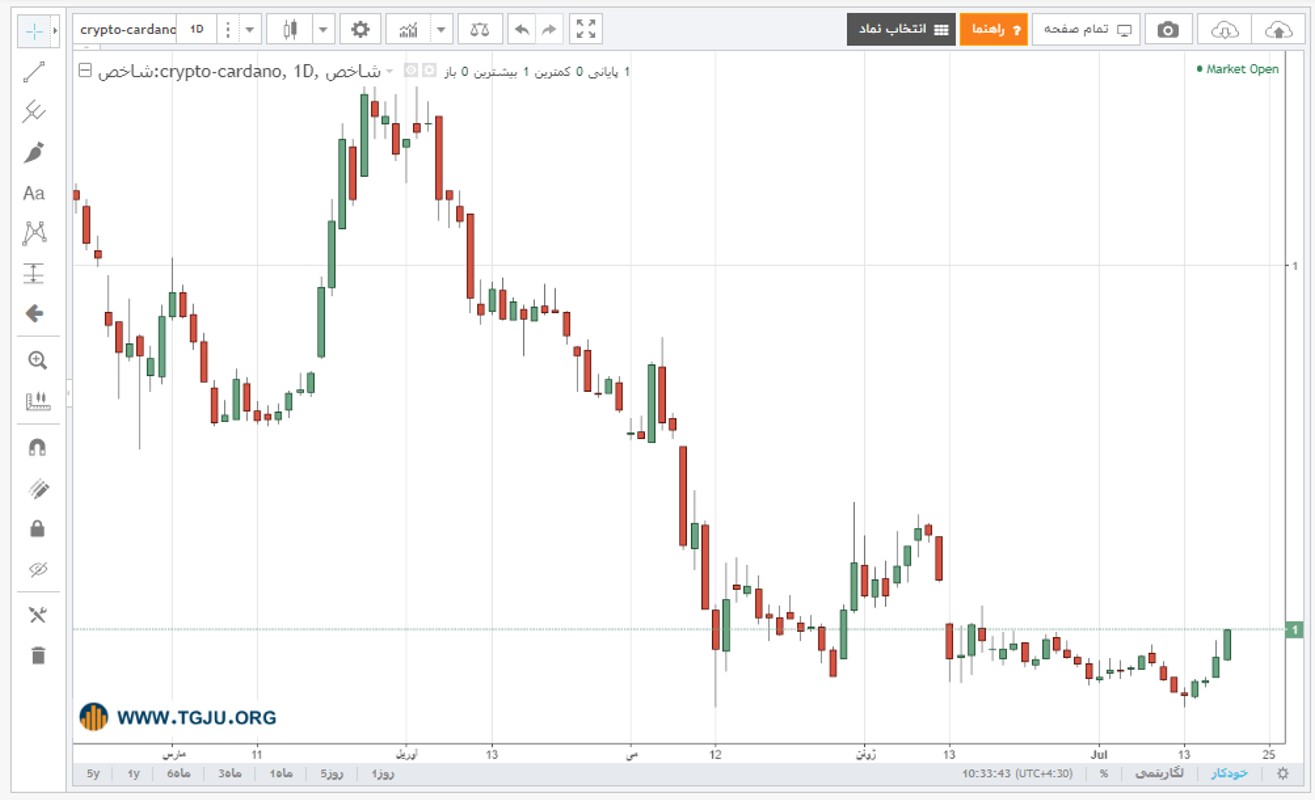The image size is (1315, 800).
Task: Open the legend series dropdown arrow
Action: tap(389, 71)
